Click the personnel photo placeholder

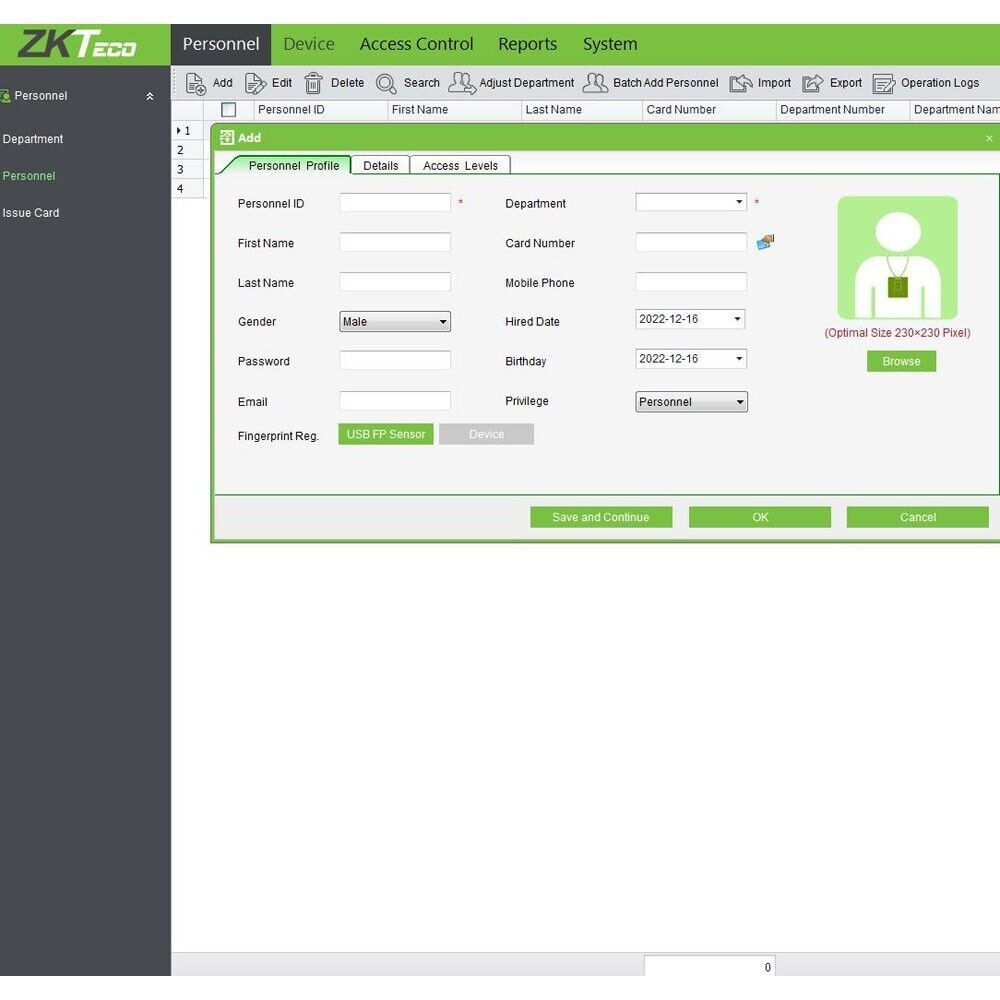897,258
